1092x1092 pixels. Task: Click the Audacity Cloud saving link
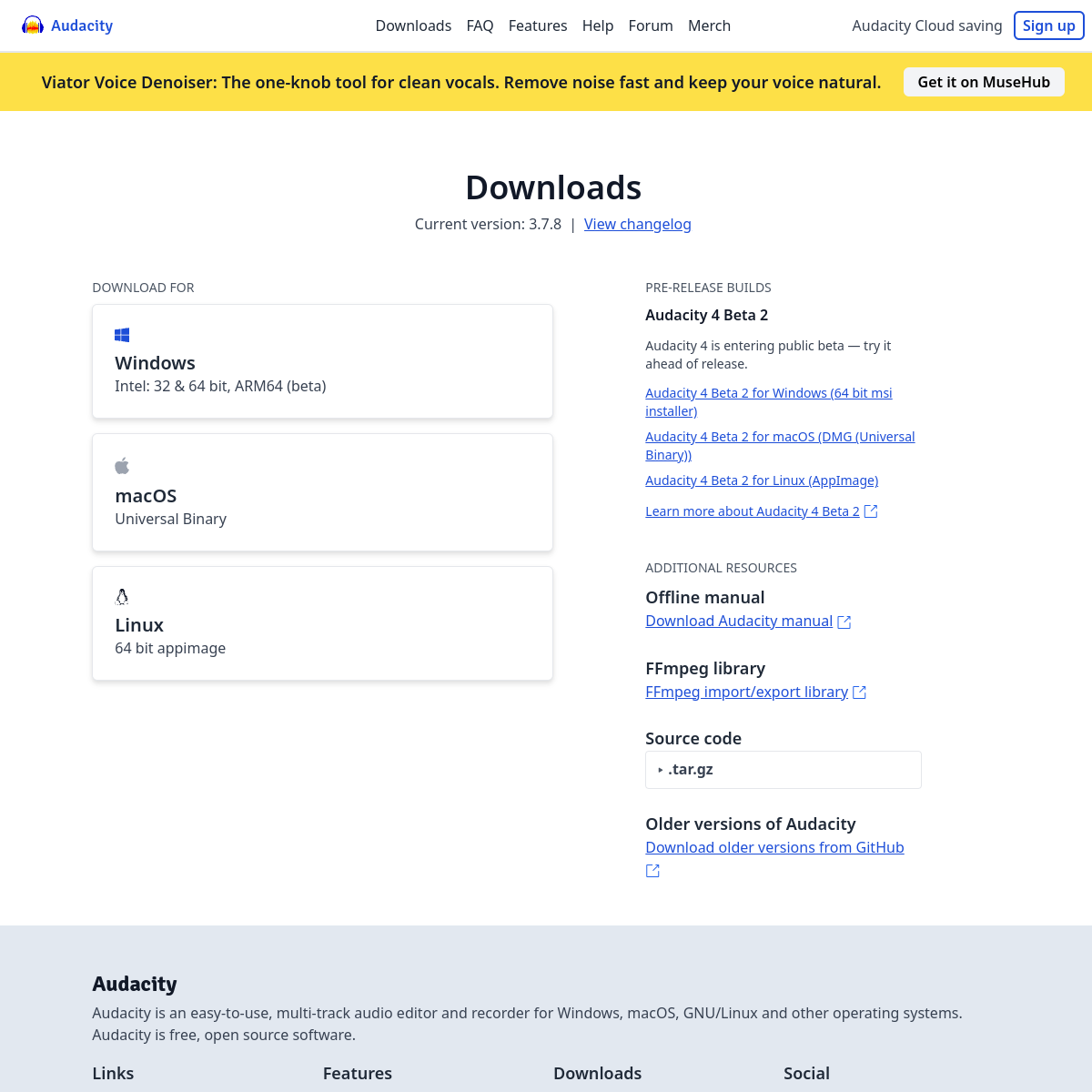(927, 25)
